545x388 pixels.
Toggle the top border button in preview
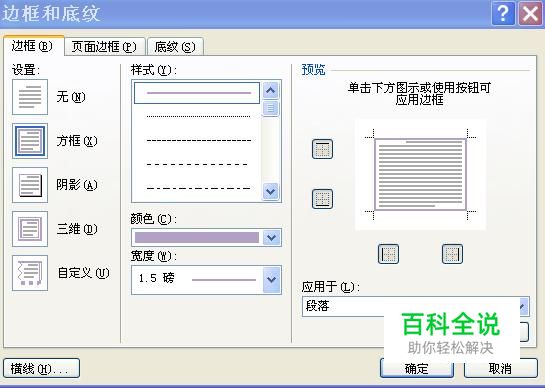(x=322, y=149)
